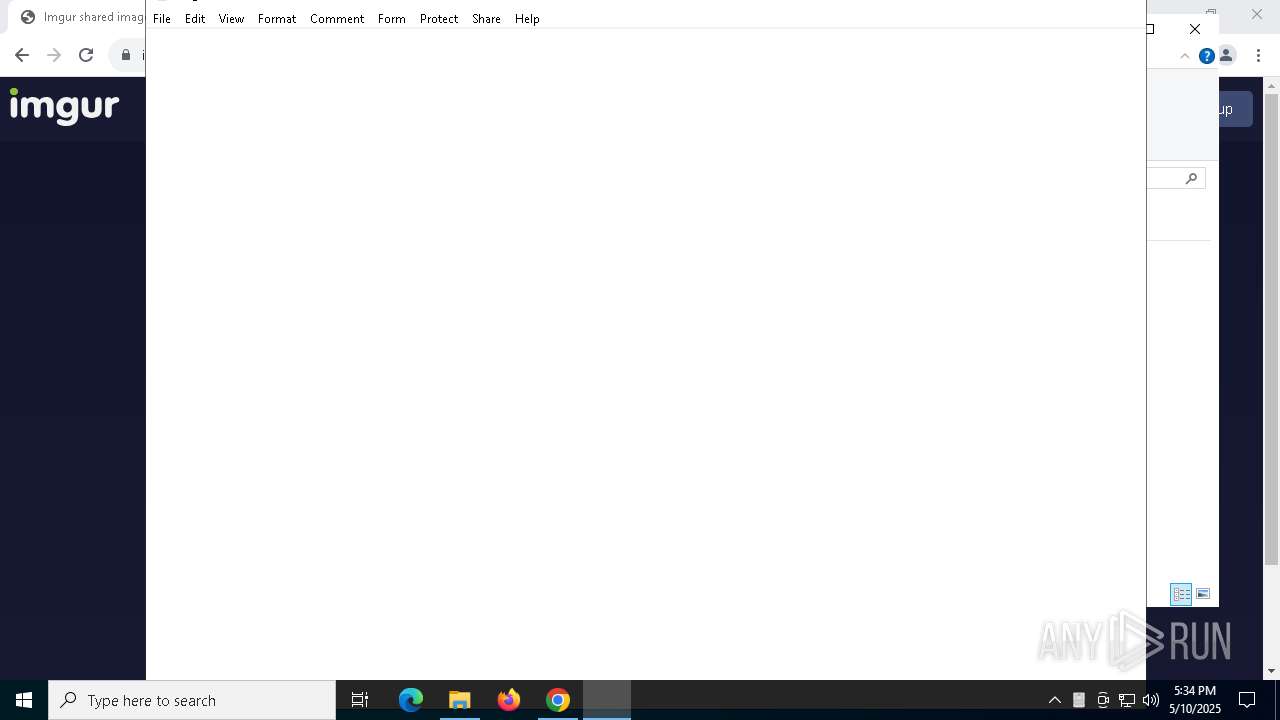1280x720 pixels.
Task: Open the notification action center
Action: [1247, 700]
